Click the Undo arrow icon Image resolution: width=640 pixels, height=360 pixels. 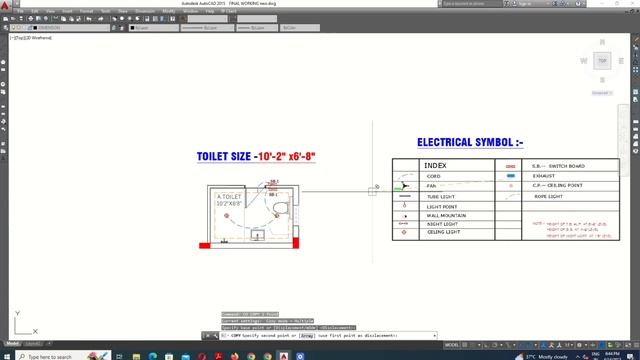(89, 19)
